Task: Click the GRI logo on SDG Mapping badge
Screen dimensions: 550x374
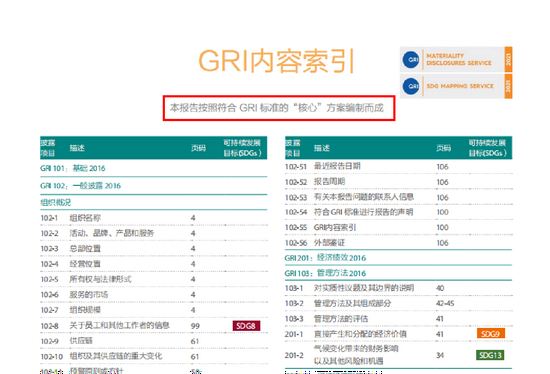Action: click(411, 86)
